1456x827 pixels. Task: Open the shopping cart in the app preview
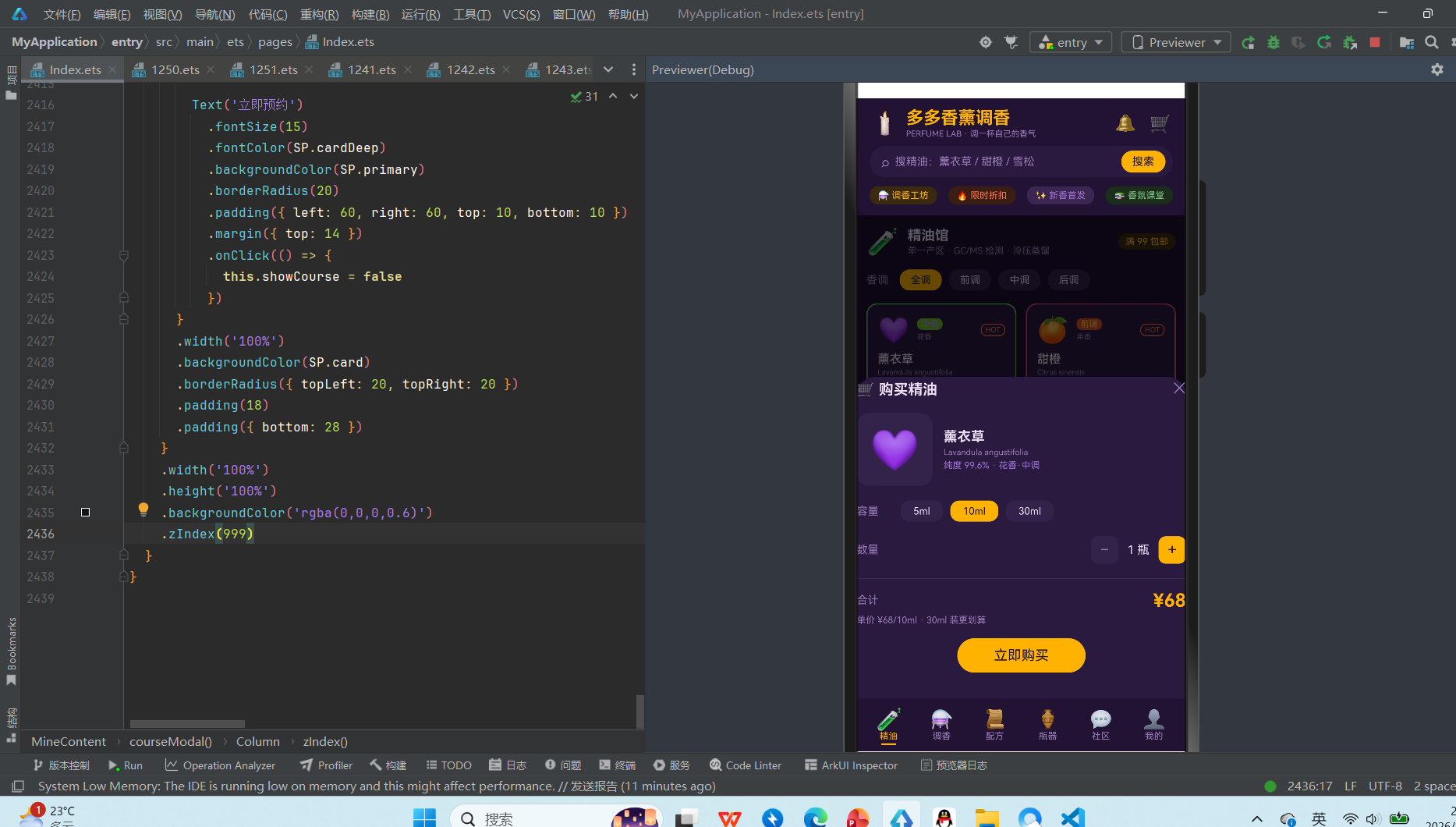coord(1159,123)
